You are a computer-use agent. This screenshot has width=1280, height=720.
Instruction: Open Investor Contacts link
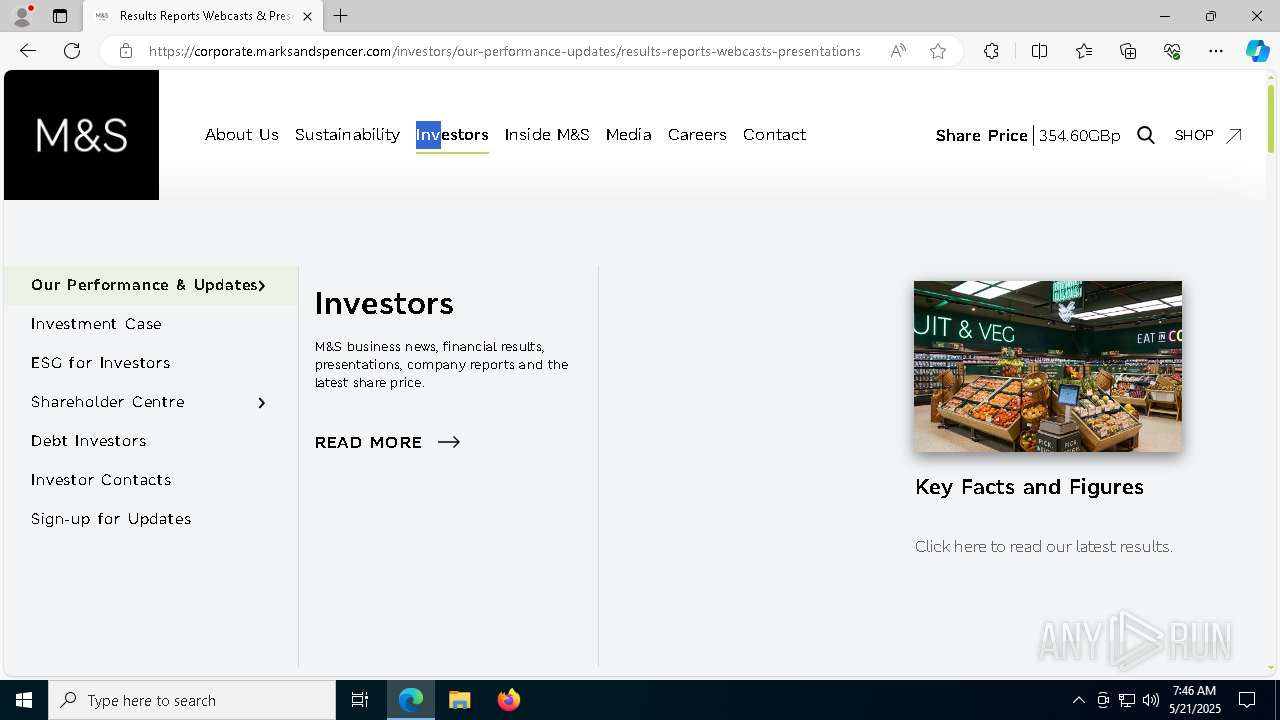[x=101, y=480]
